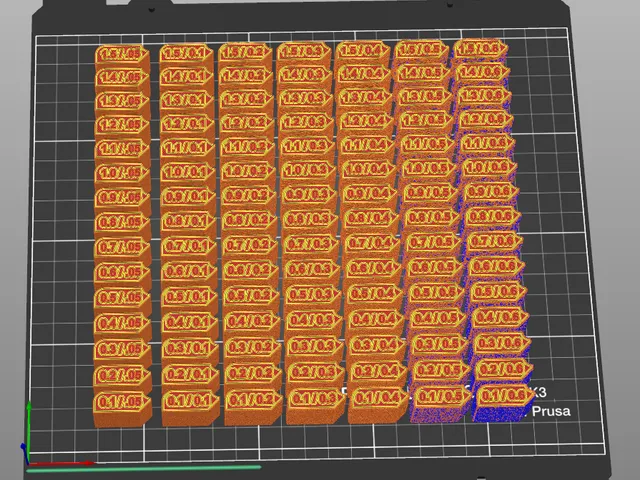Choose the 1.1 / .05 block

coord(122,149)
